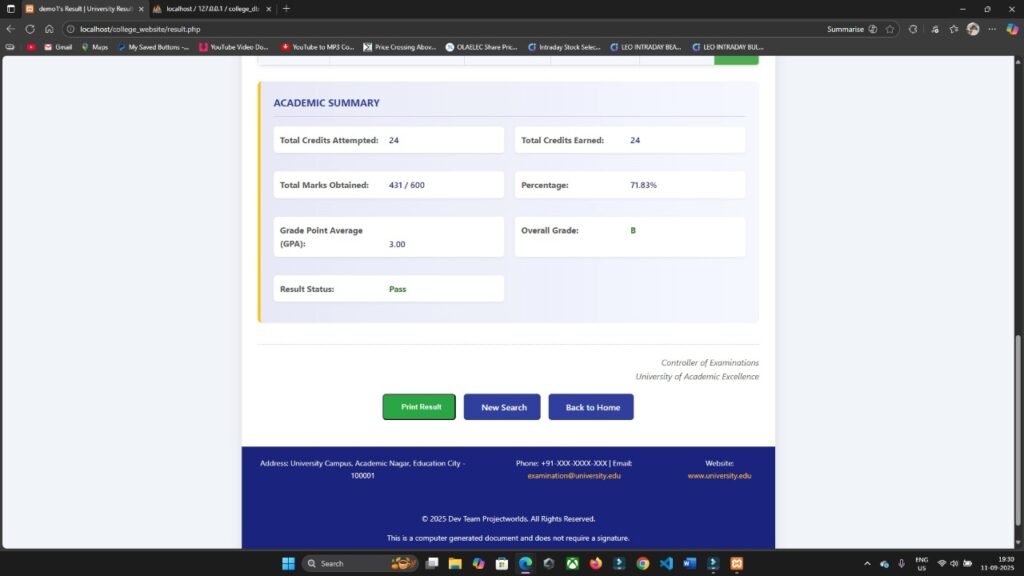Click the back navigation arrow
1024x576 pixels.
coord(10,29)
